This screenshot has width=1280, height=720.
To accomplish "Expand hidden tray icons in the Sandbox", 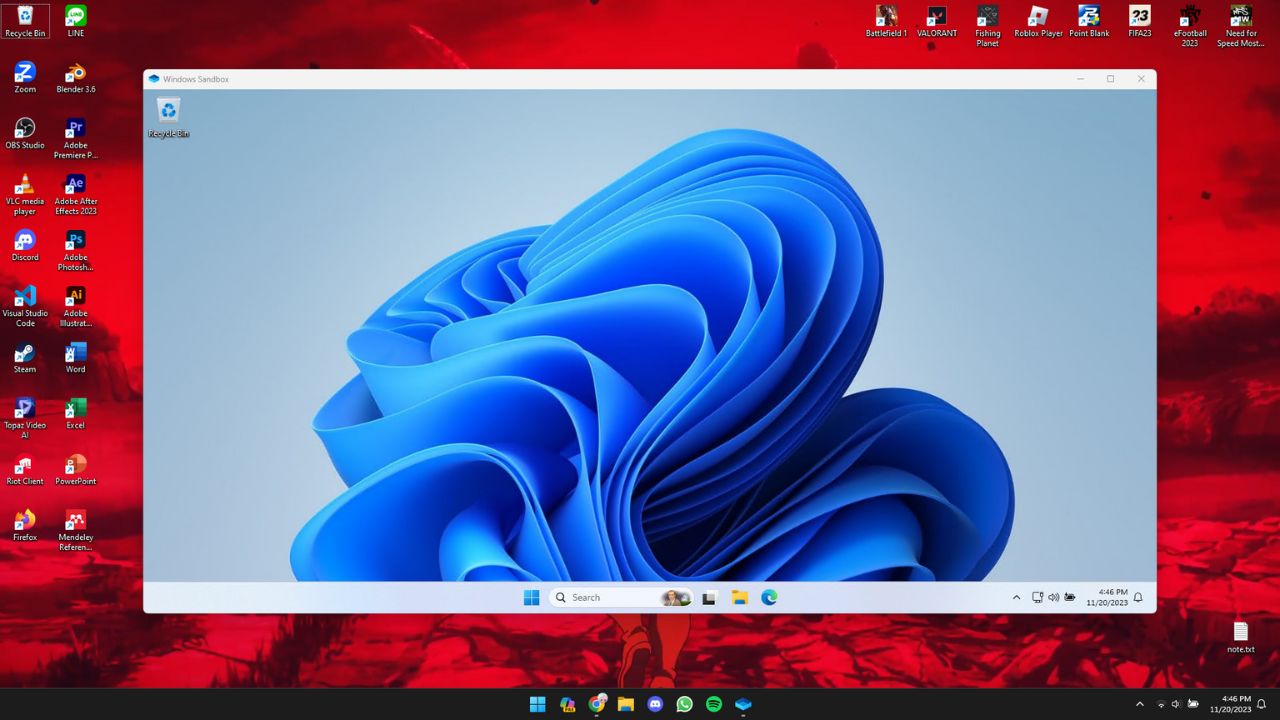I will [x=1016, y=598].
